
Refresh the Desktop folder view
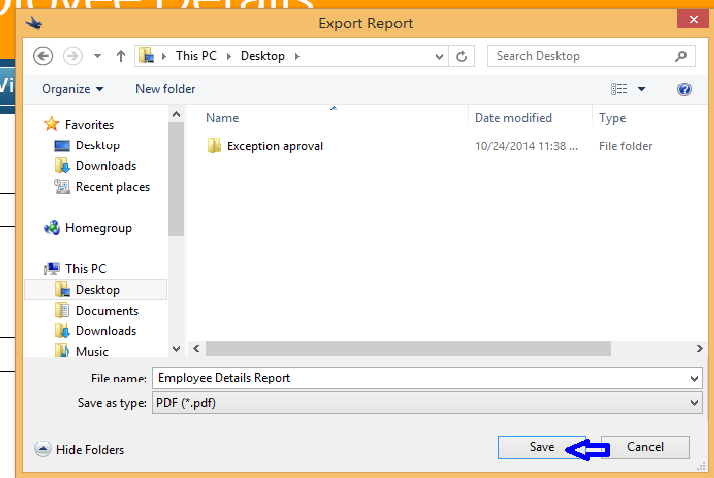coord(462,56)
